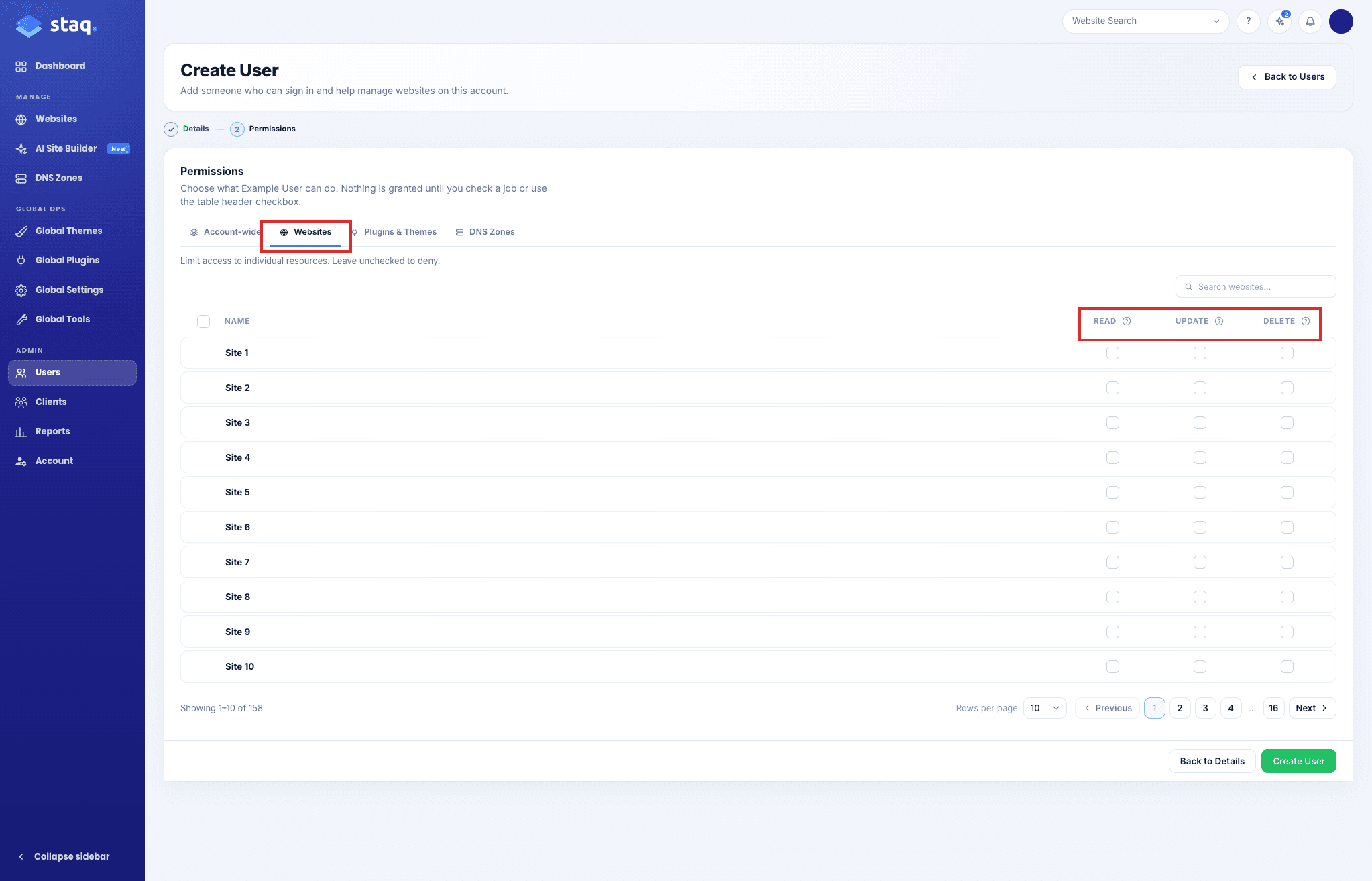Check Delete permission for Site 10
This screenshot has height=881, width=1372.
click(x=1287, y=666)
